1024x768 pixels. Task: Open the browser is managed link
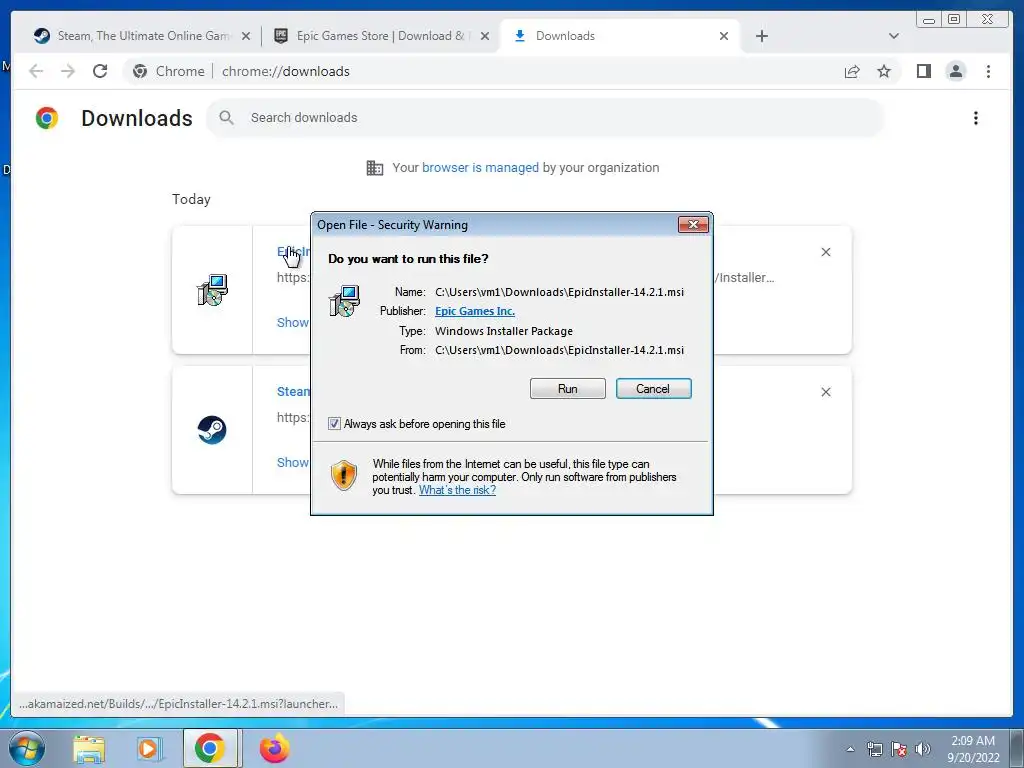pos(480,168)
